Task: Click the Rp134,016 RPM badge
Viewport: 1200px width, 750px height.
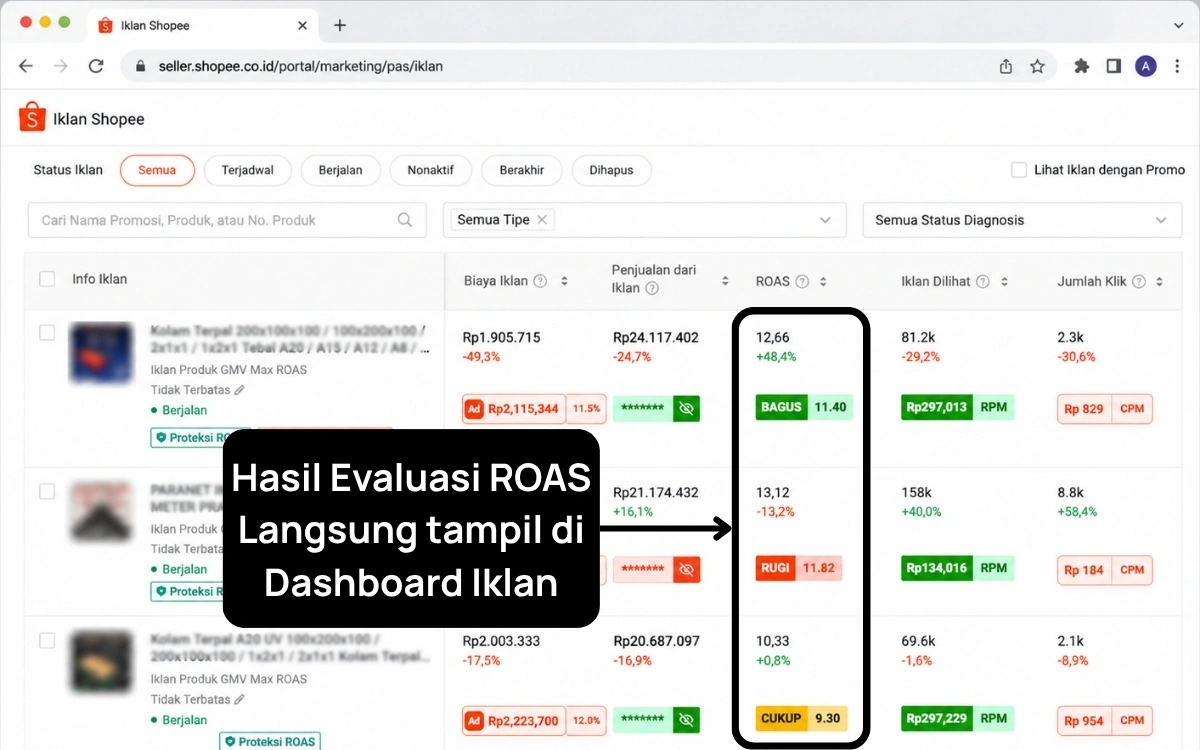Action: click(958, 568)
